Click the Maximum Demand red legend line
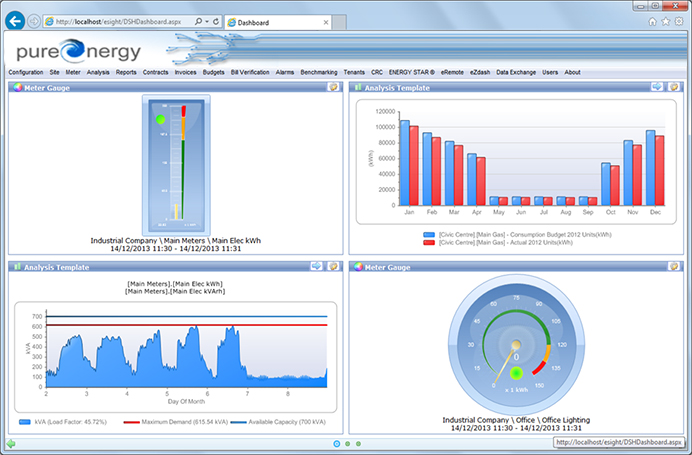This screenshot has width=692, height=455. click(130, 425)
